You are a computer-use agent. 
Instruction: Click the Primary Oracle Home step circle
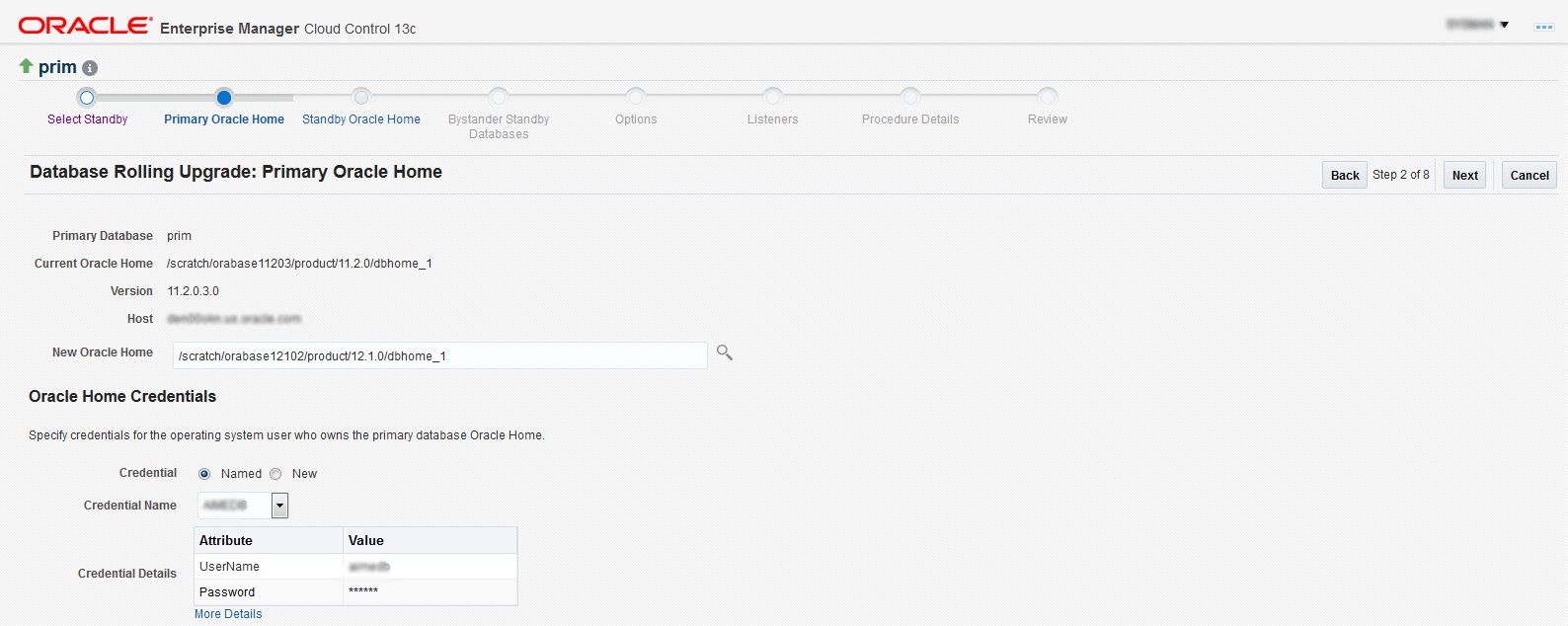coord(224,97)
